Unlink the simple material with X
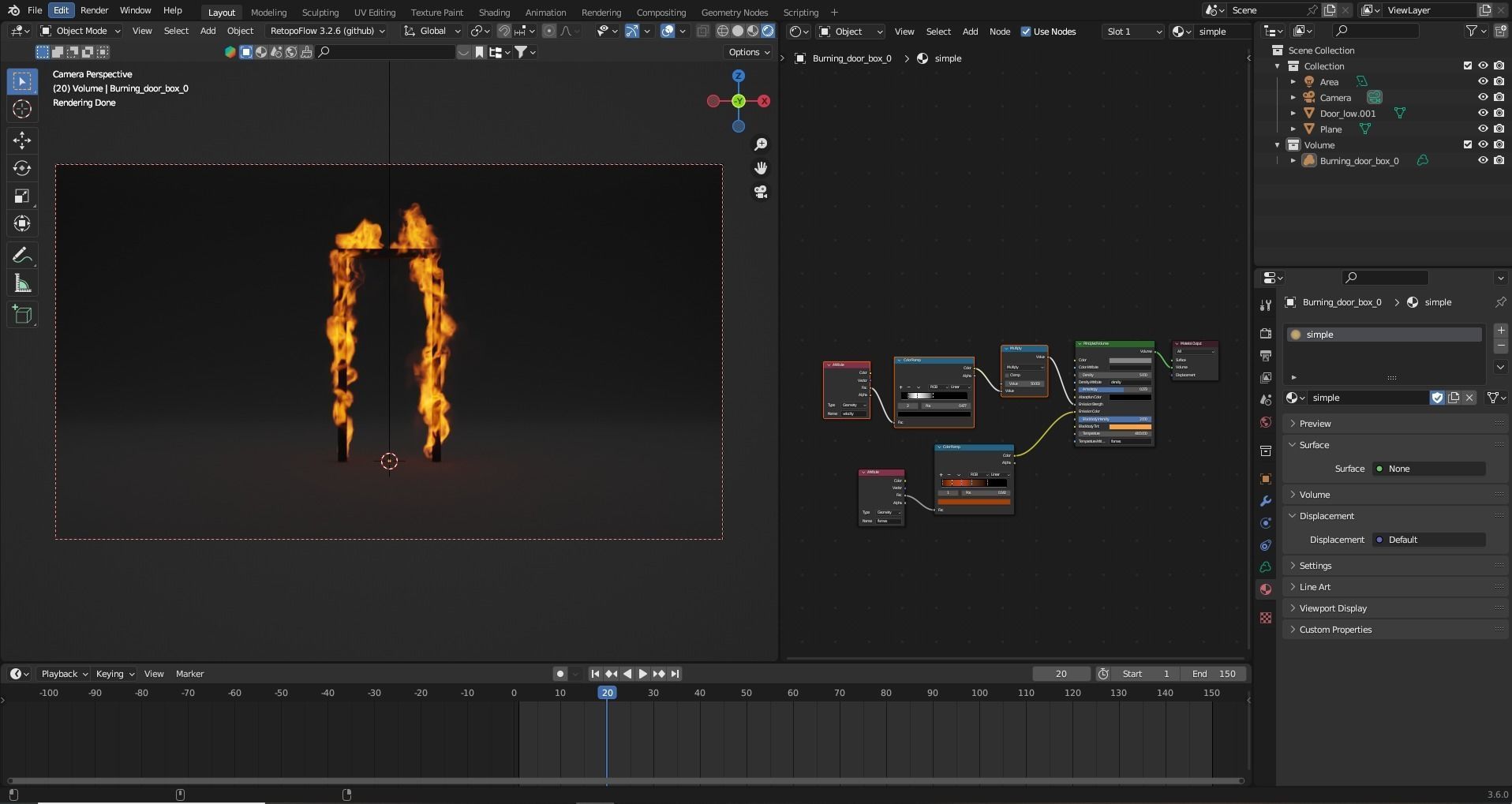1512x804 pixels. (x=1469, y=398)
